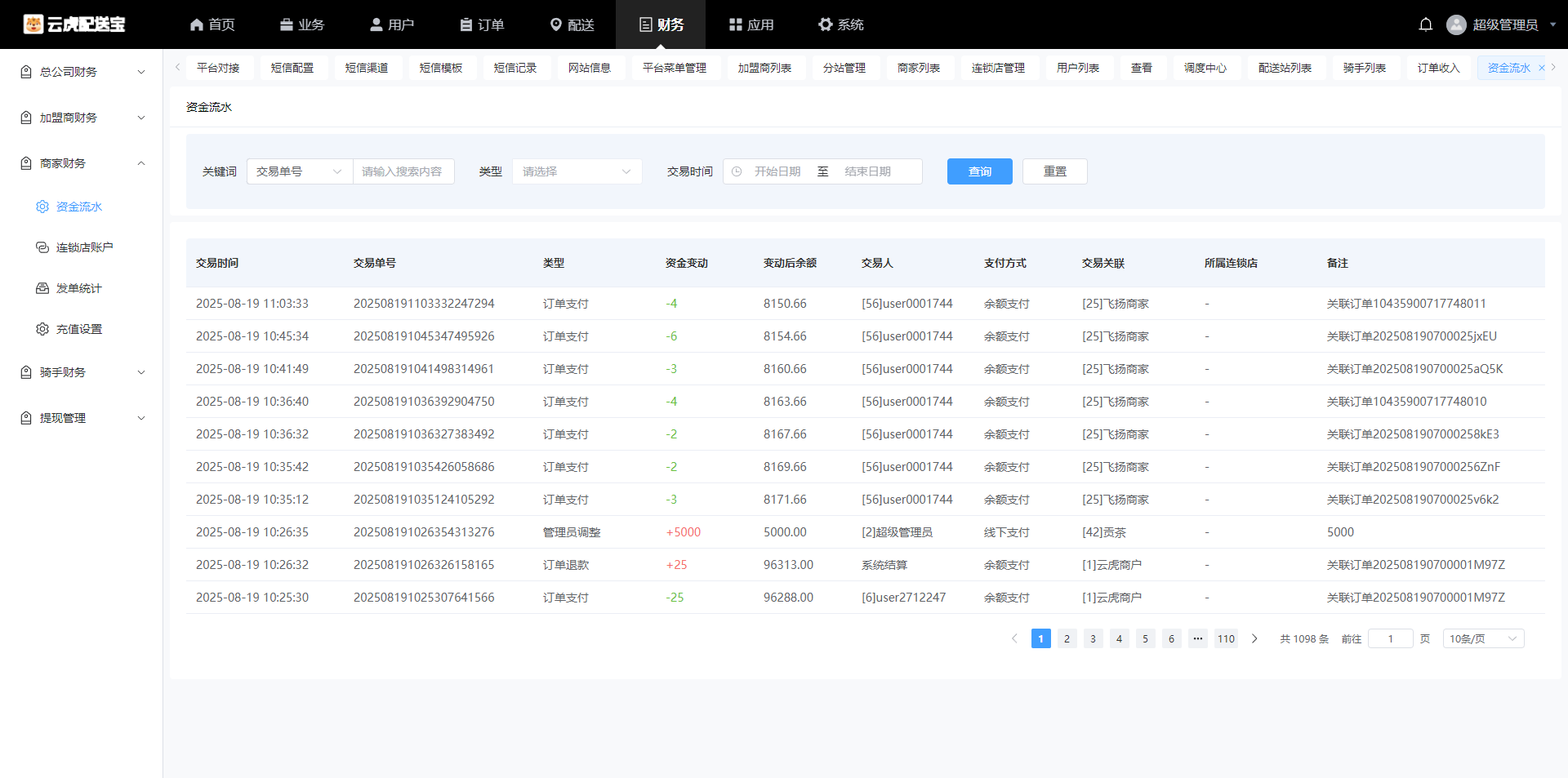Screen dimensions: 1568x778
Task: Click the [6]user2712247 trader cell
Action: click(x=903, y=598)
